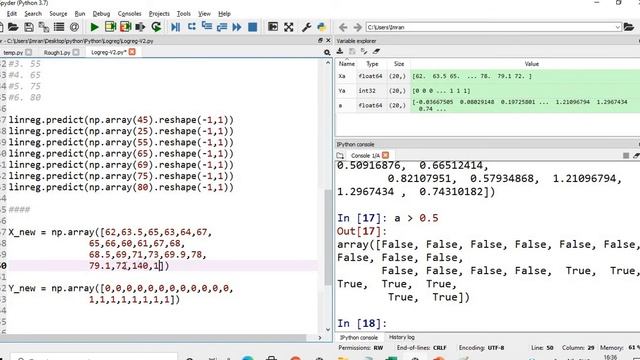640x360 pixels.
Task: Maximize the current pane icon
Action: coord(273,27)
